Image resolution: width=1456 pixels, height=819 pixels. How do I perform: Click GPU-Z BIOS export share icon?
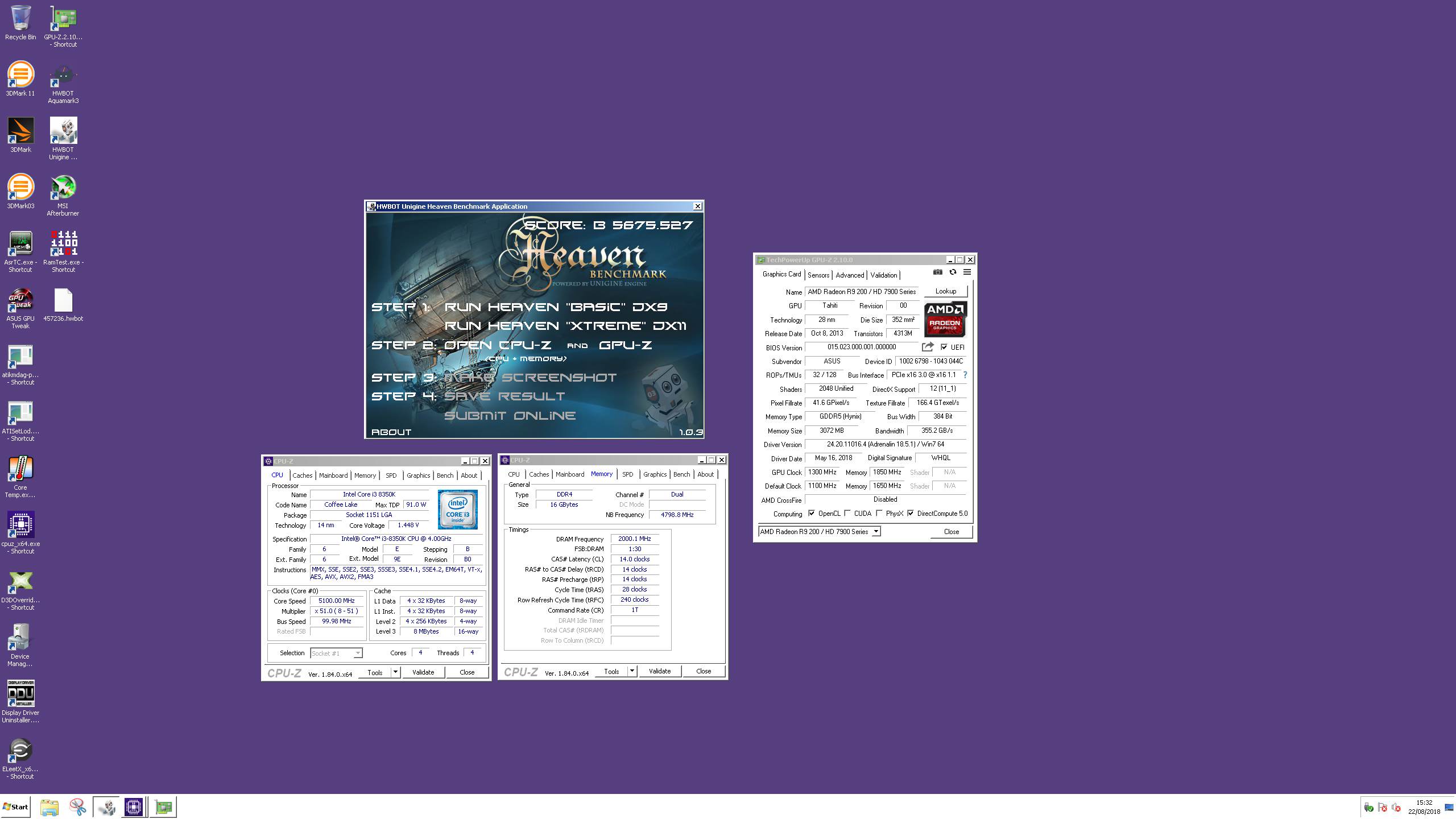tap(928, 347)
